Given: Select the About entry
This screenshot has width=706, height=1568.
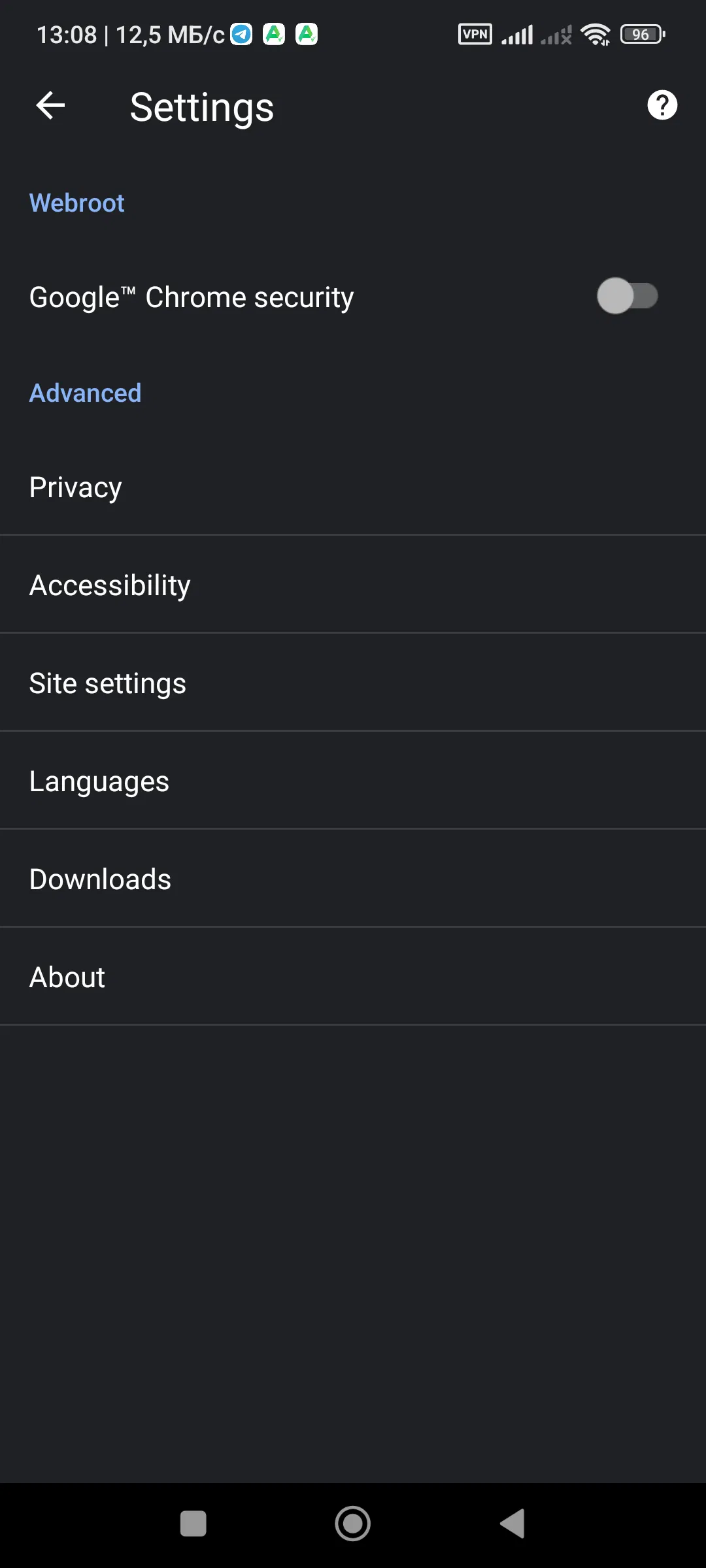Looking at the screenshot, I should click(x=67, y=977).
